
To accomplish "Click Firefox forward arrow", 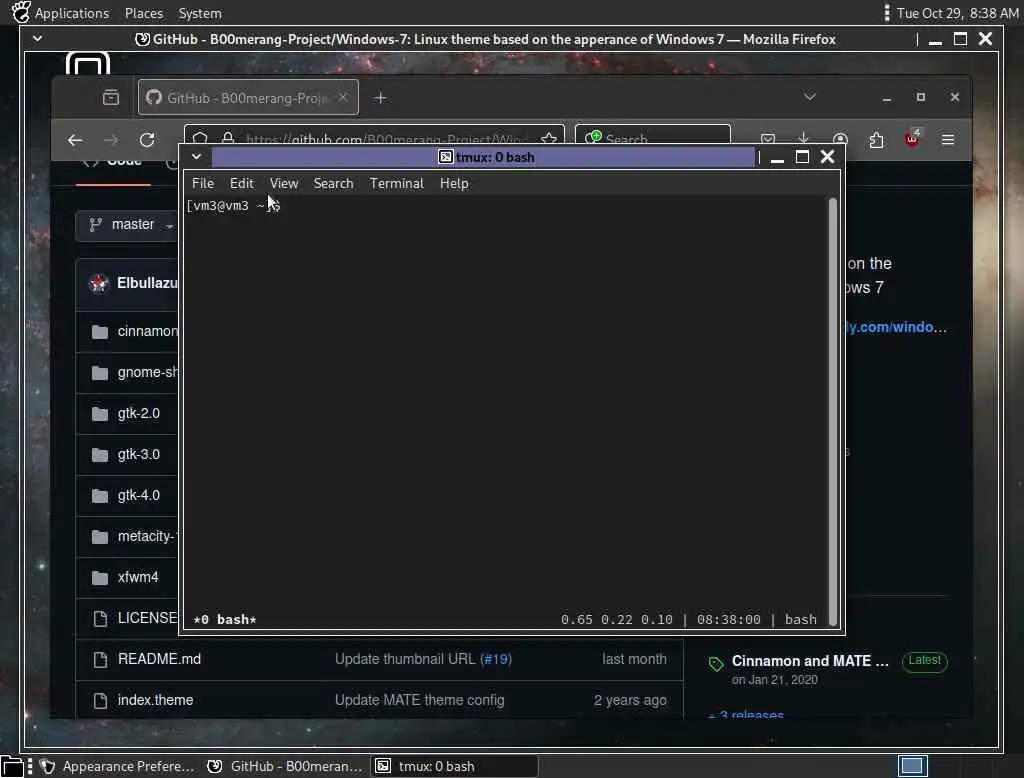I will [x=111, y=140].
